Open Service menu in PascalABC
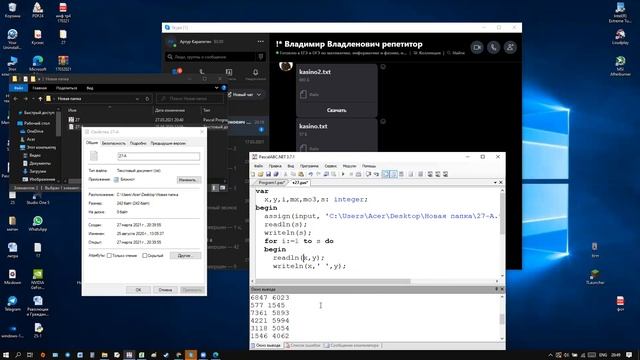 tap(331, 166)
